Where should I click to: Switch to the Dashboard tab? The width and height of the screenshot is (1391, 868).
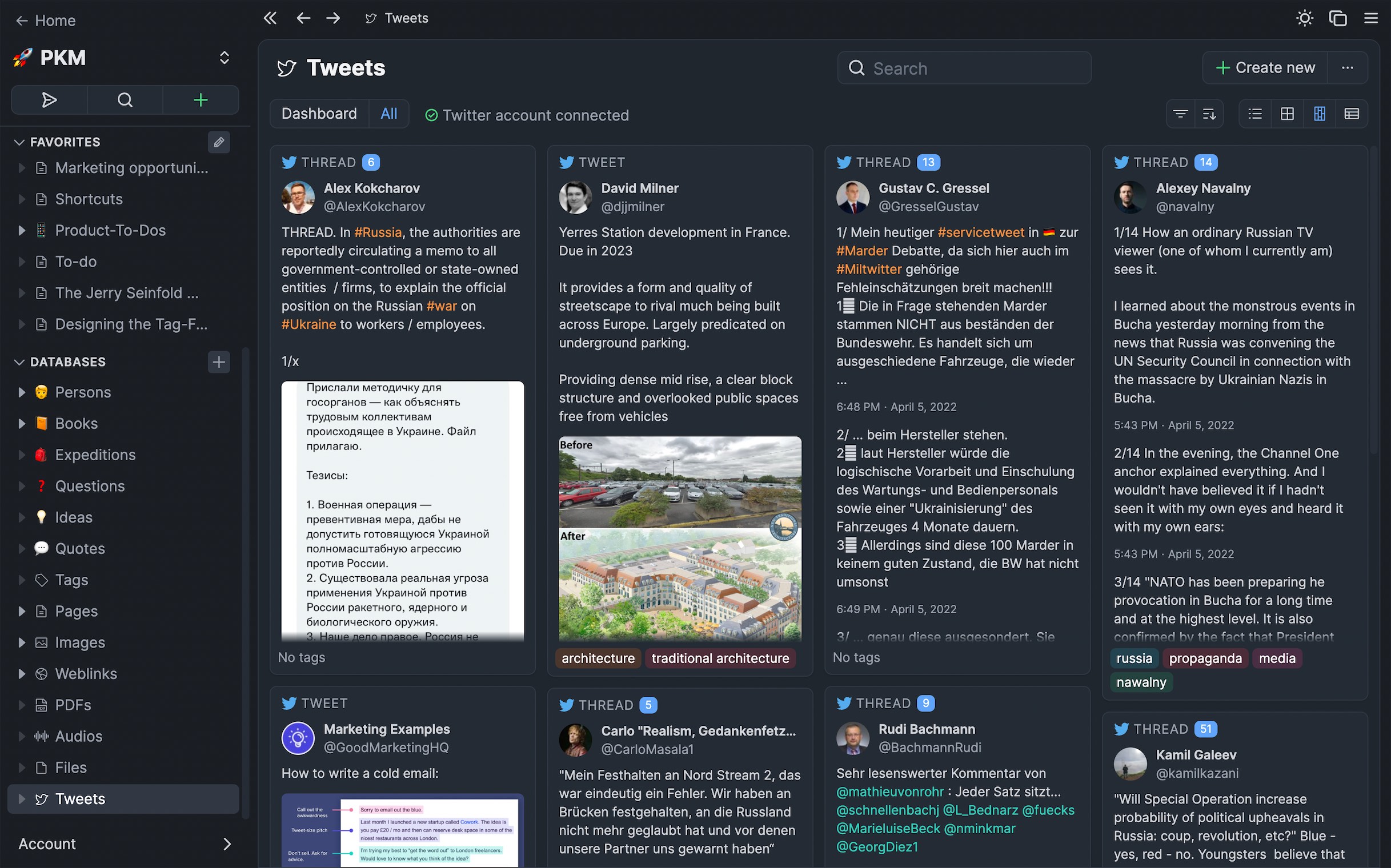[x=319, y=113]
